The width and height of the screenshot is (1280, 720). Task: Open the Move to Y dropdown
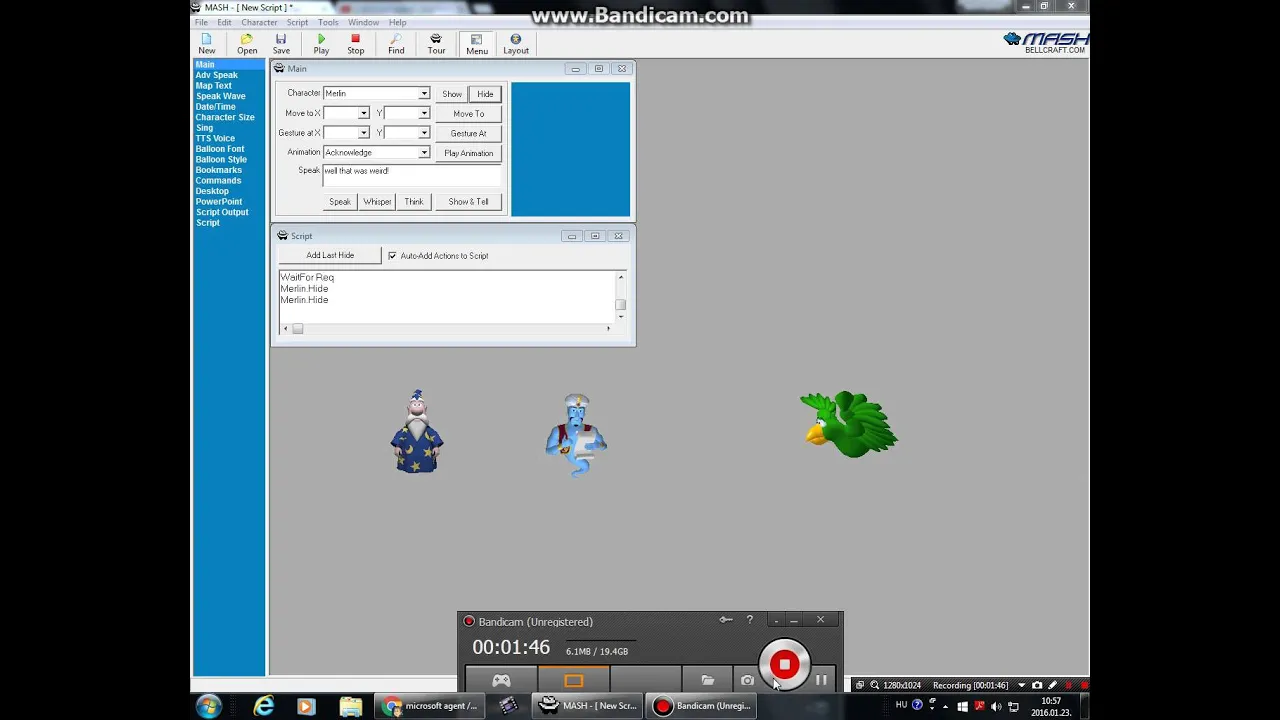(x=424, y=113)
